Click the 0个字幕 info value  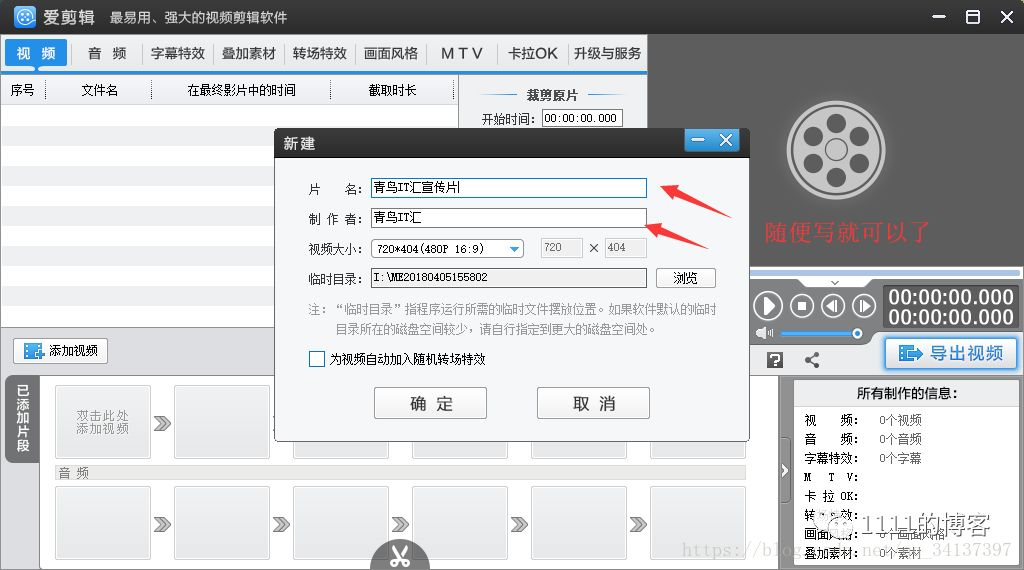900,458
